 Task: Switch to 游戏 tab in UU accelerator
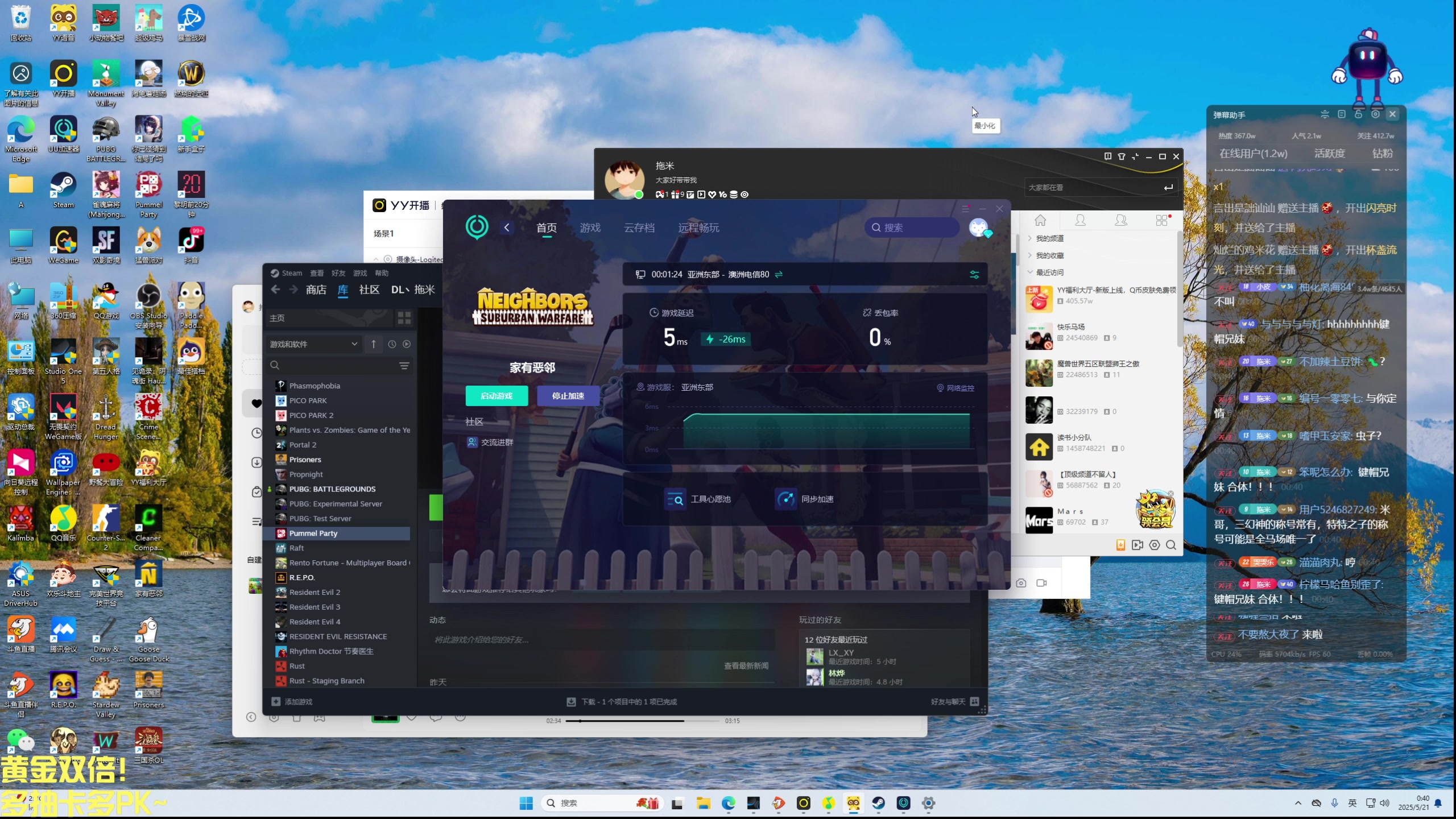coord(590,227)
